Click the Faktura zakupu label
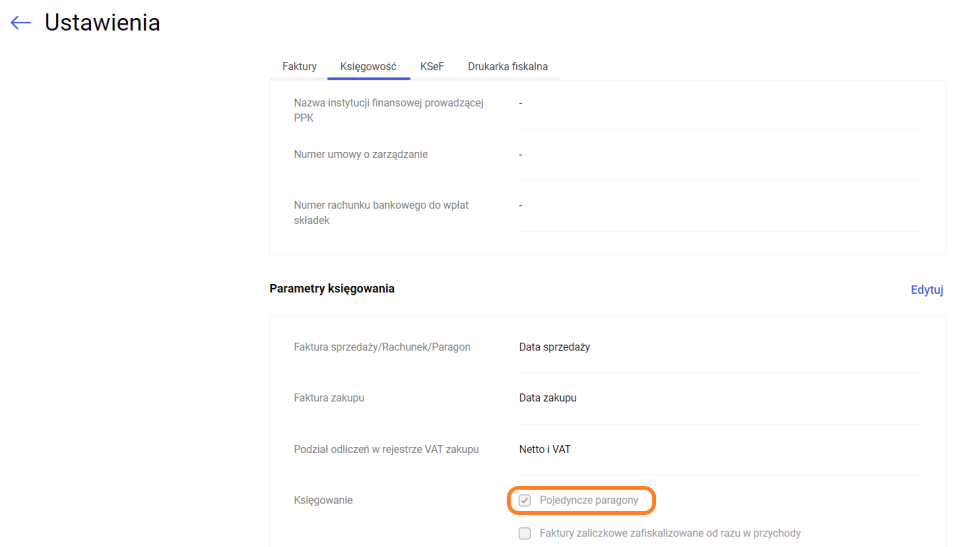Screen dimensions: 961x547 [x=329, y=398]
